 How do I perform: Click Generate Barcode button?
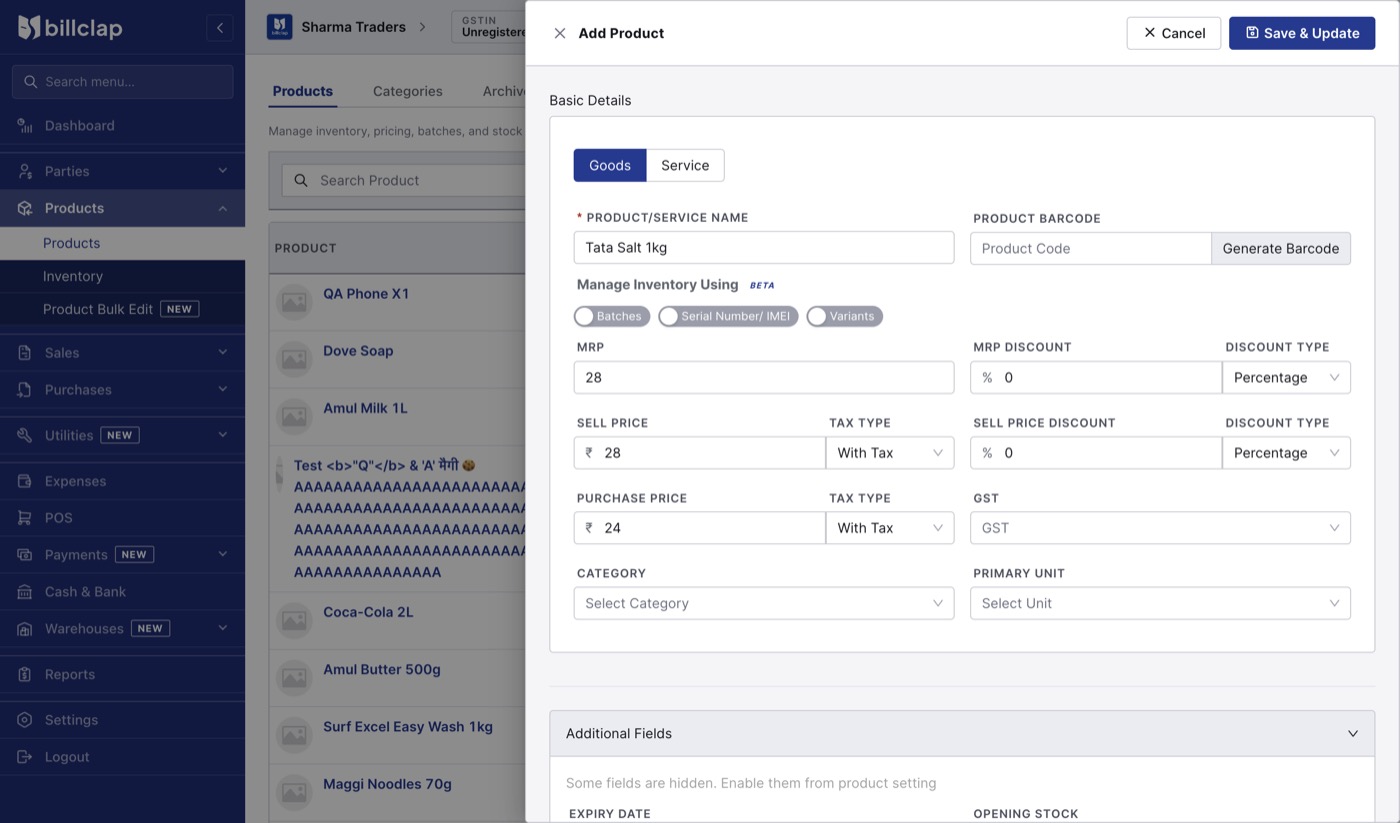[x=1281, y=248]
